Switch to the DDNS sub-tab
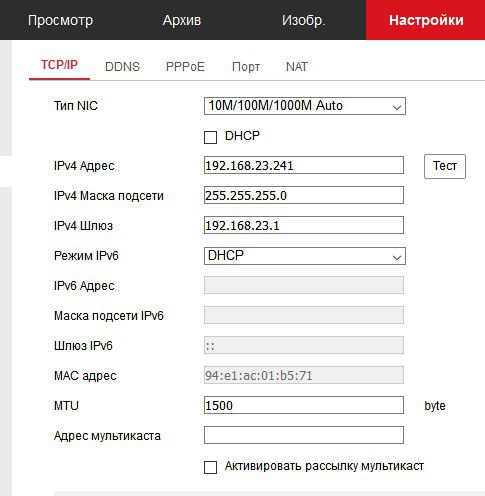485x496 pixels. pyautogui.click(x=122, y=67)
